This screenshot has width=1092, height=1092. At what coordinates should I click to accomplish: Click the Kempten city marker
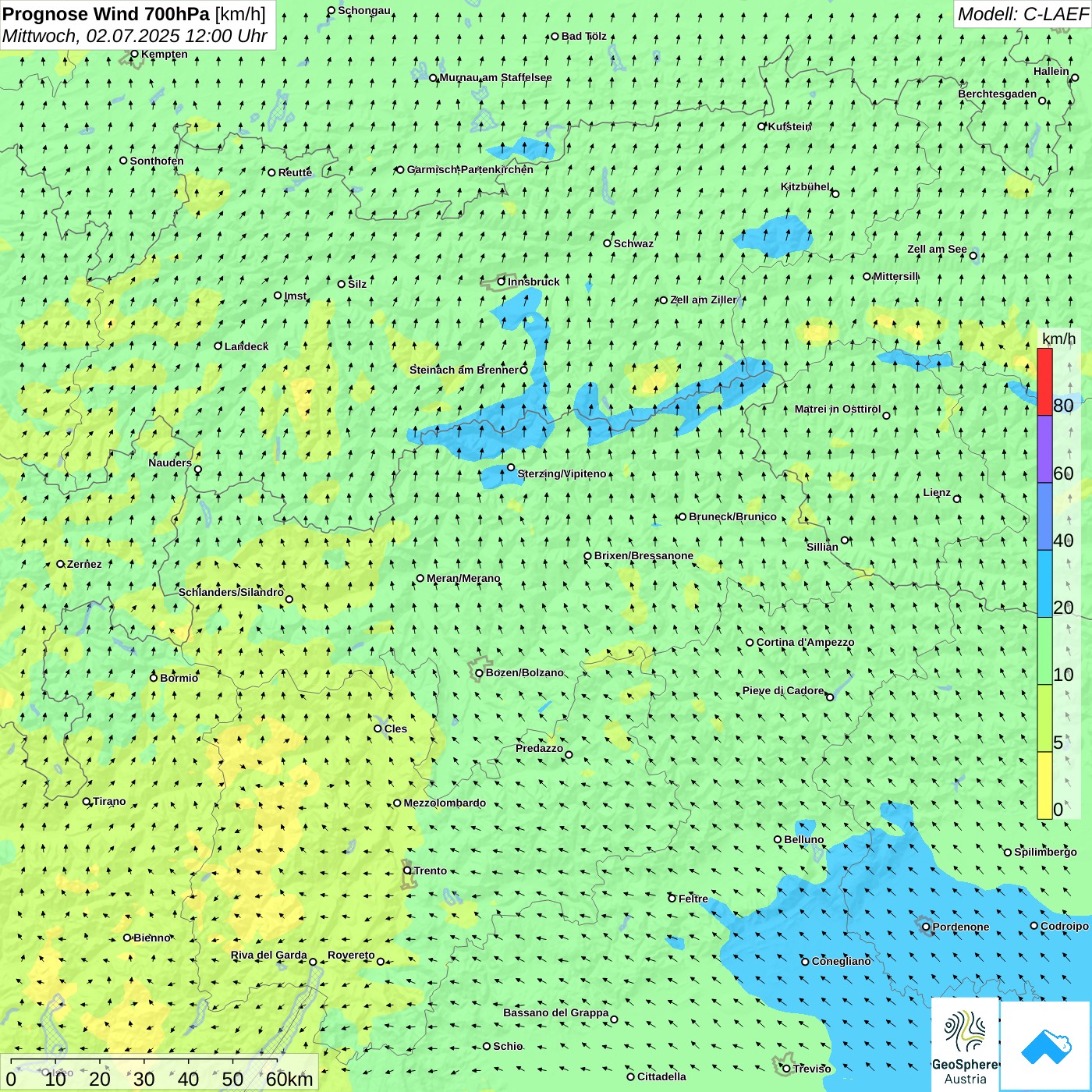point(134,54)
